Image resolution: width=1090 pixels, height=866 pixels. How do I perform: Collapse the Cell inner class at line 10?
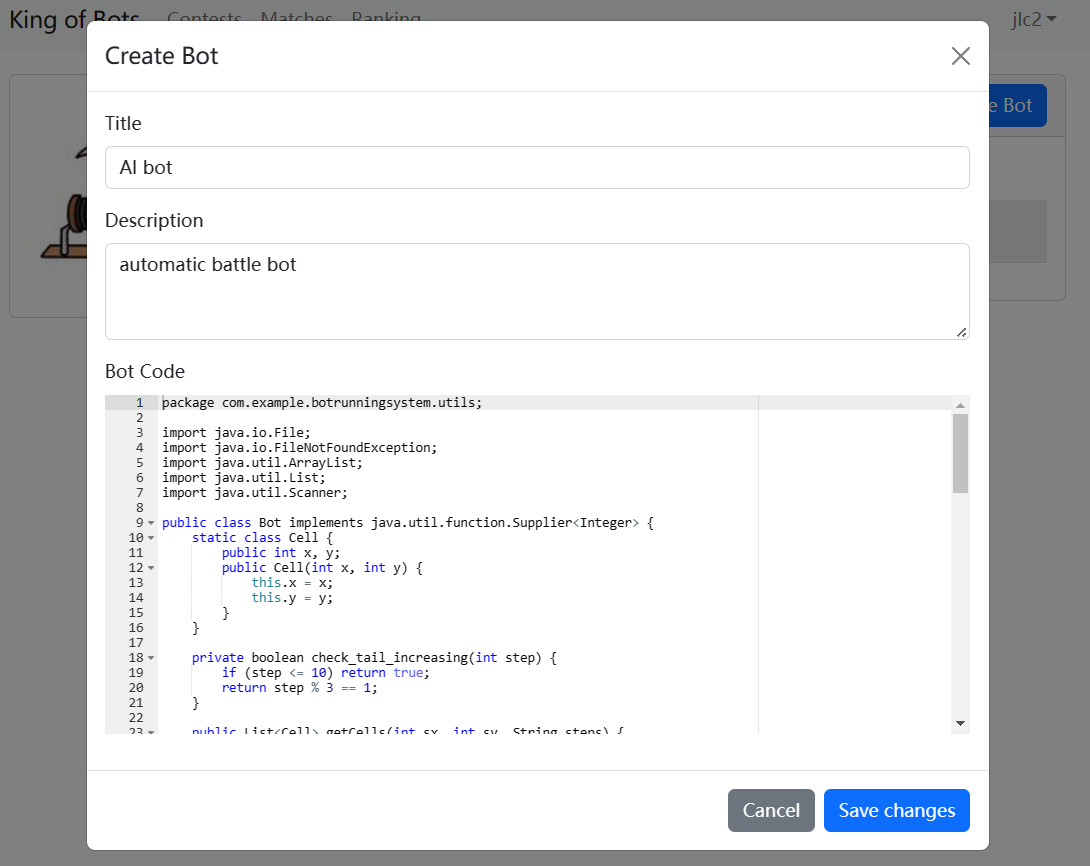[149, 537]
